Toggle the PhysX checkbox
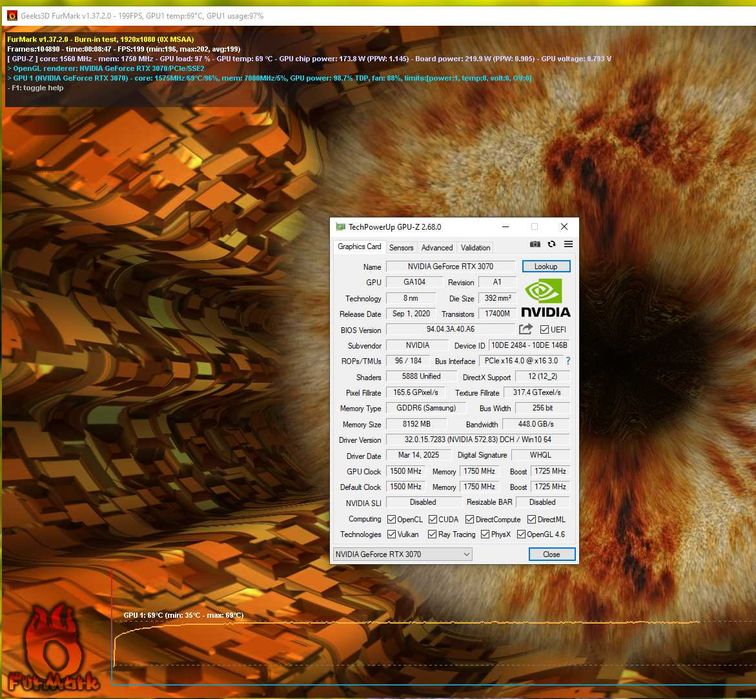The width and height of the screenshot is (756, 699). (485, 534)
